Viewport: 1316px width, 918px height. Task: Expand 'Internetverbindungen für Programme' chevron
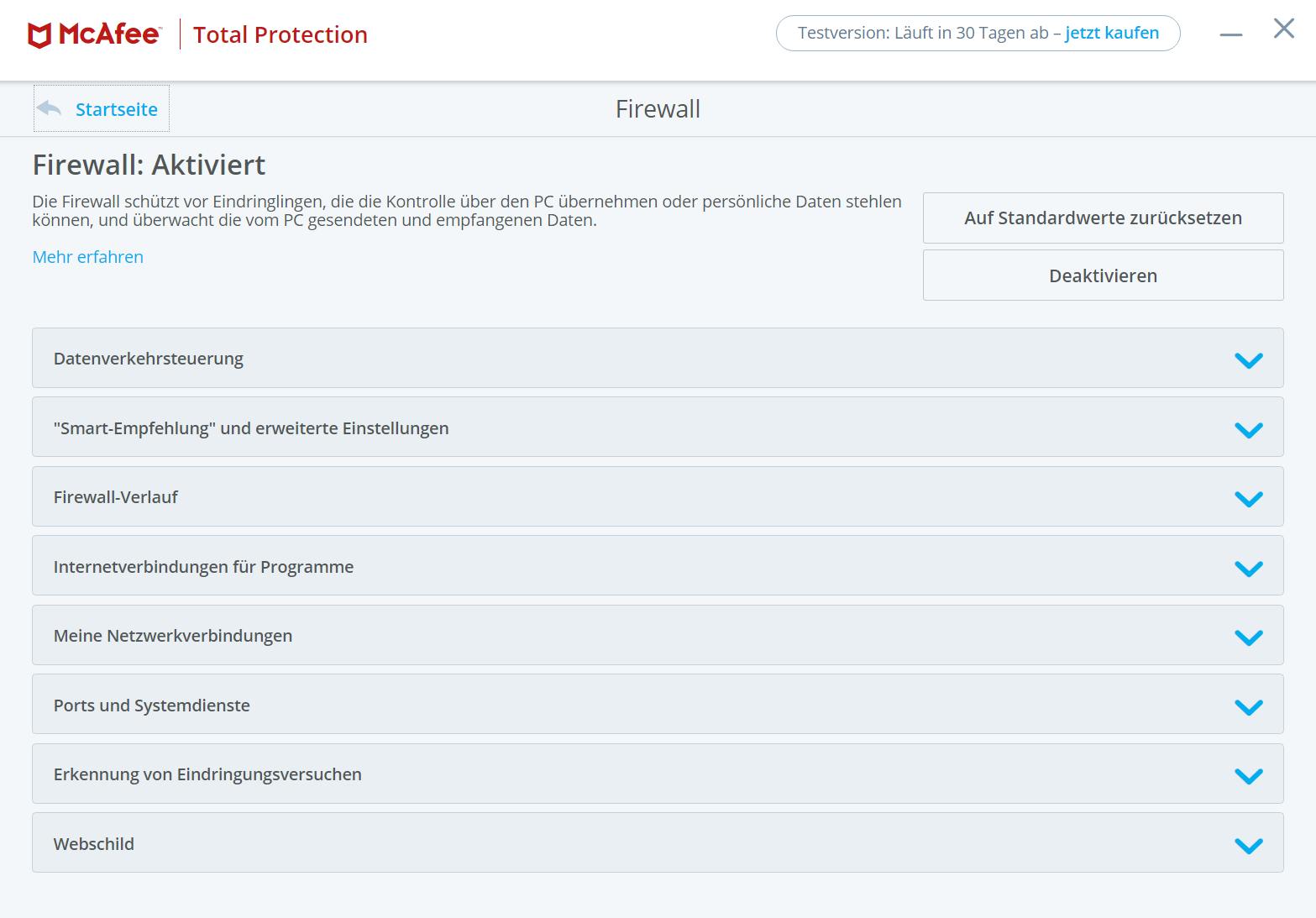1249,569
